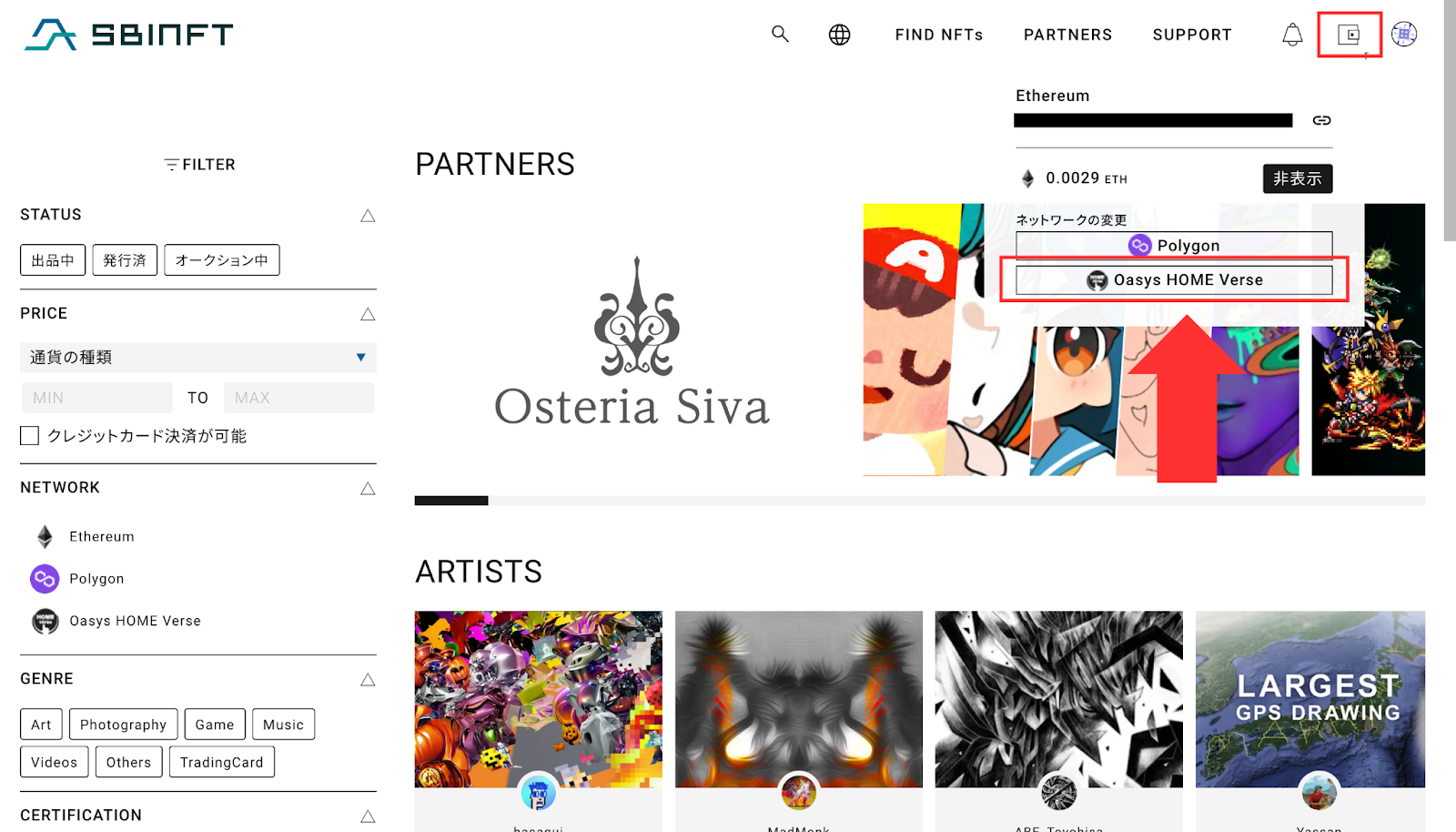Open the user avatar profile icon
This screenshot has height=832, width=1456.
[1404, 35]
